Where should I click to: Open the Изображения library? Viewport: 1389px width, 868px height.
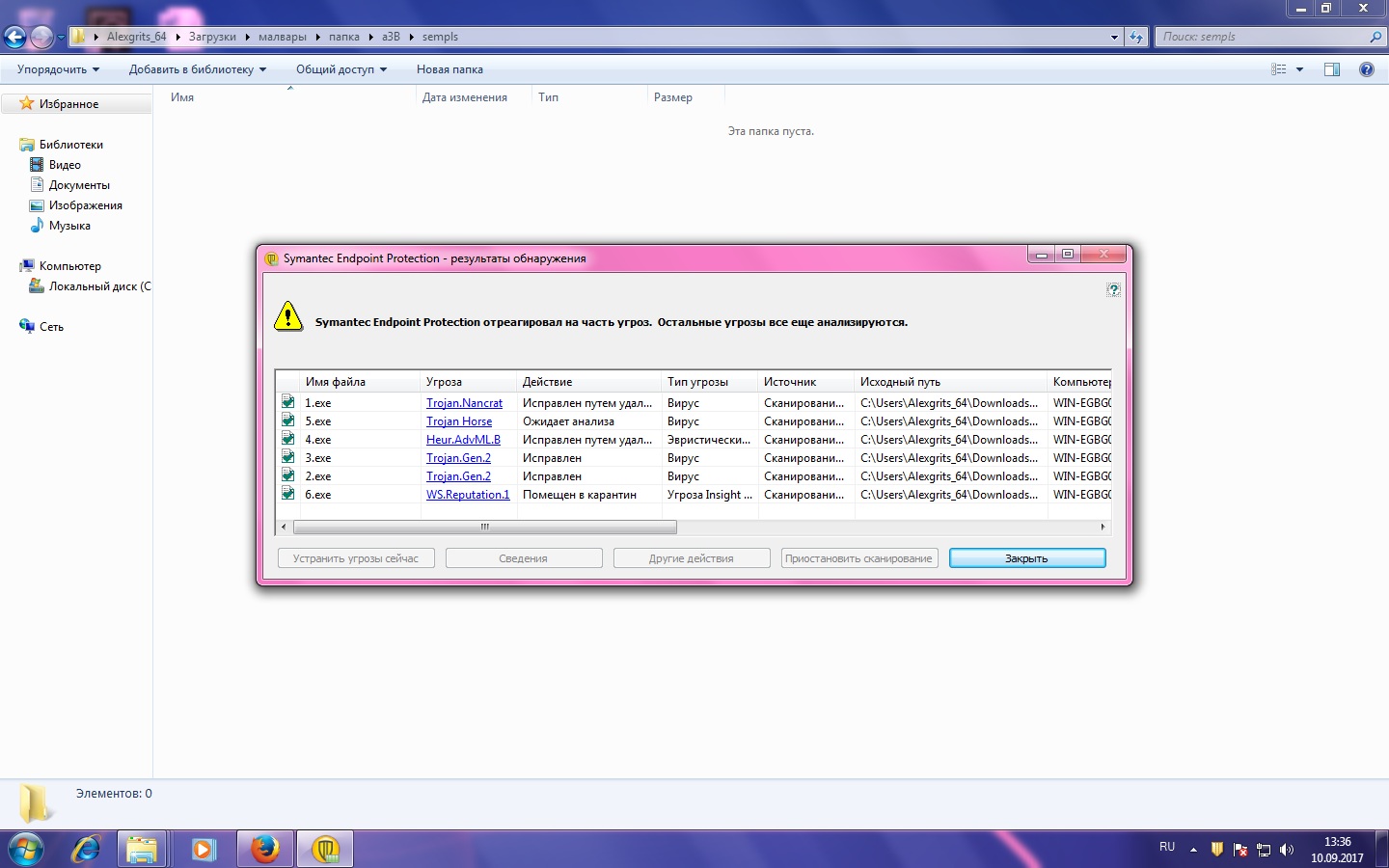86,205
